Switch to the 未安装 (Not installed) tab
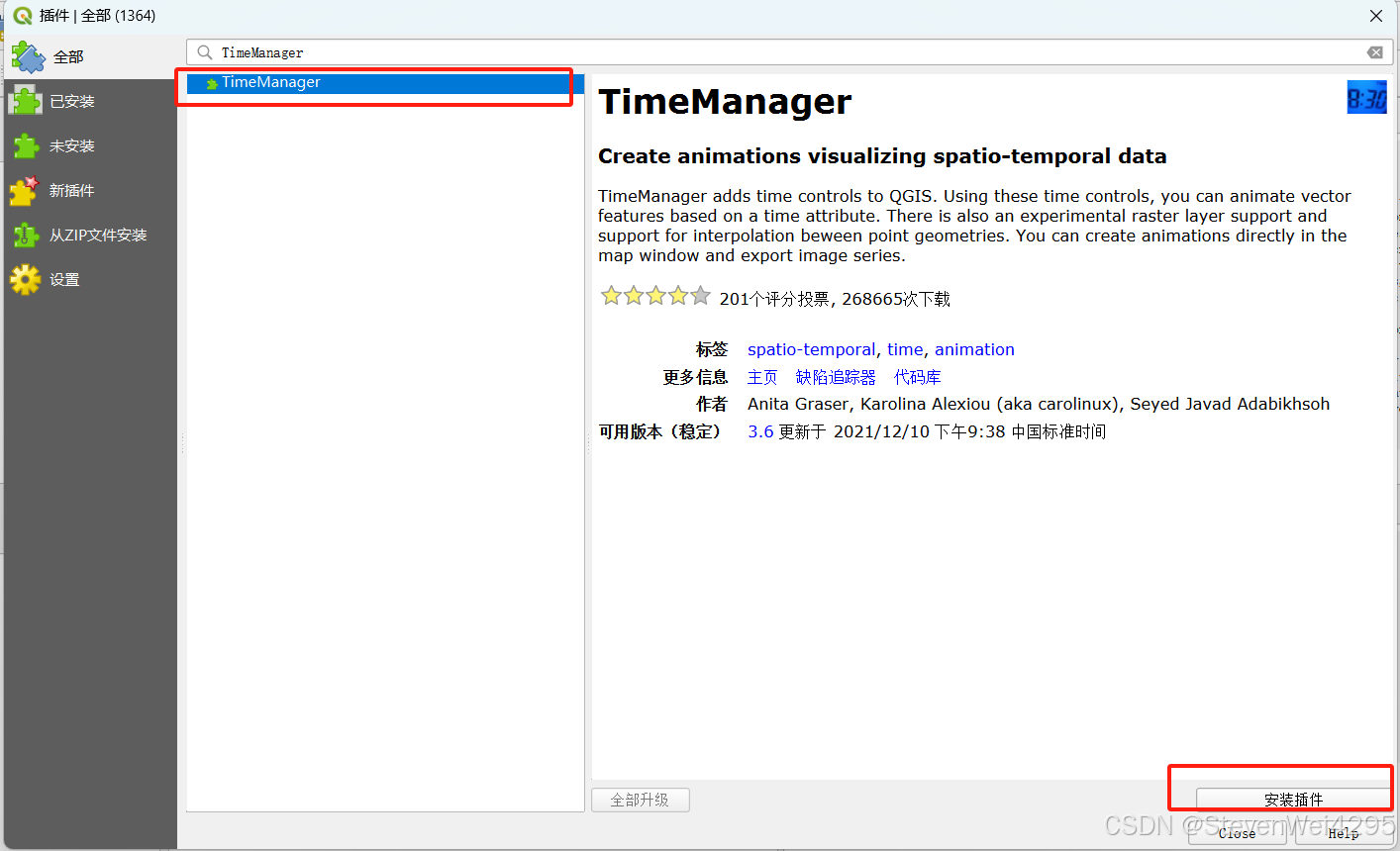Image resolution: width=1400 pixels, height=851 pixels. 89,145
